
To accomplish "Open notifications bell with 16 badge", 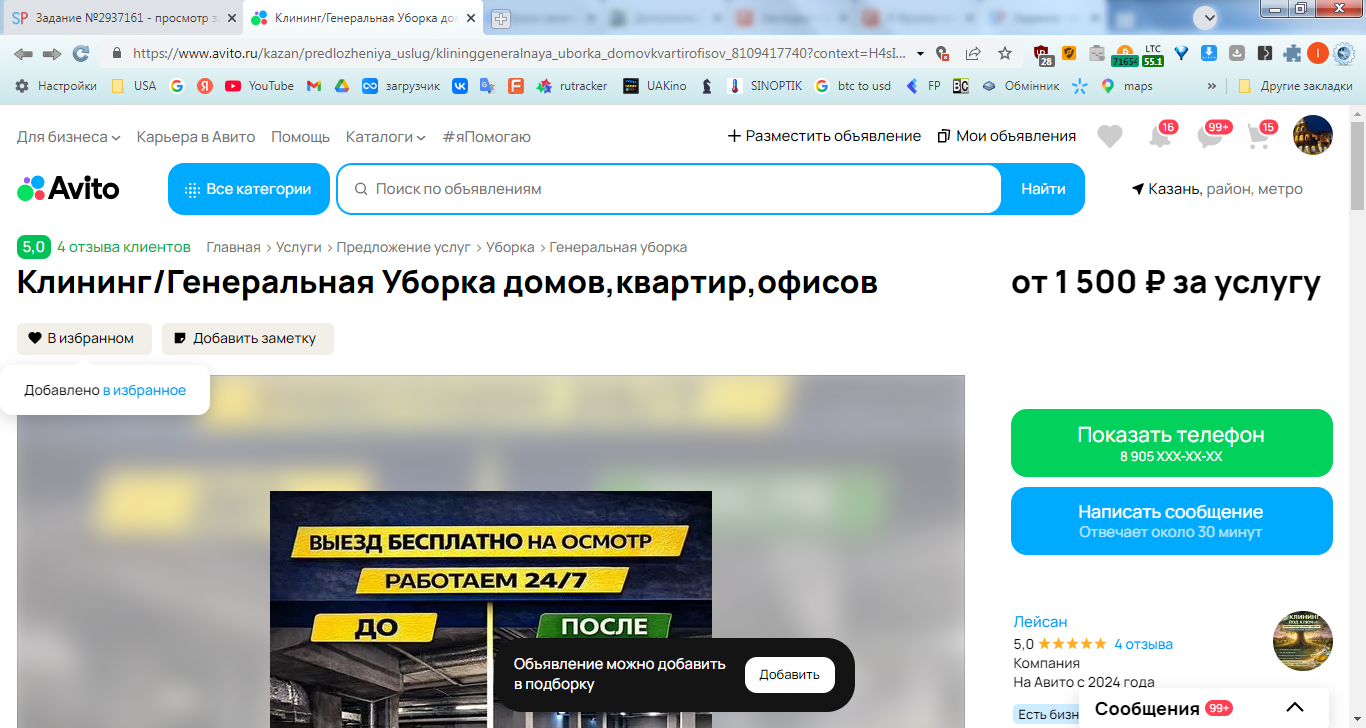I will 1160,137.
